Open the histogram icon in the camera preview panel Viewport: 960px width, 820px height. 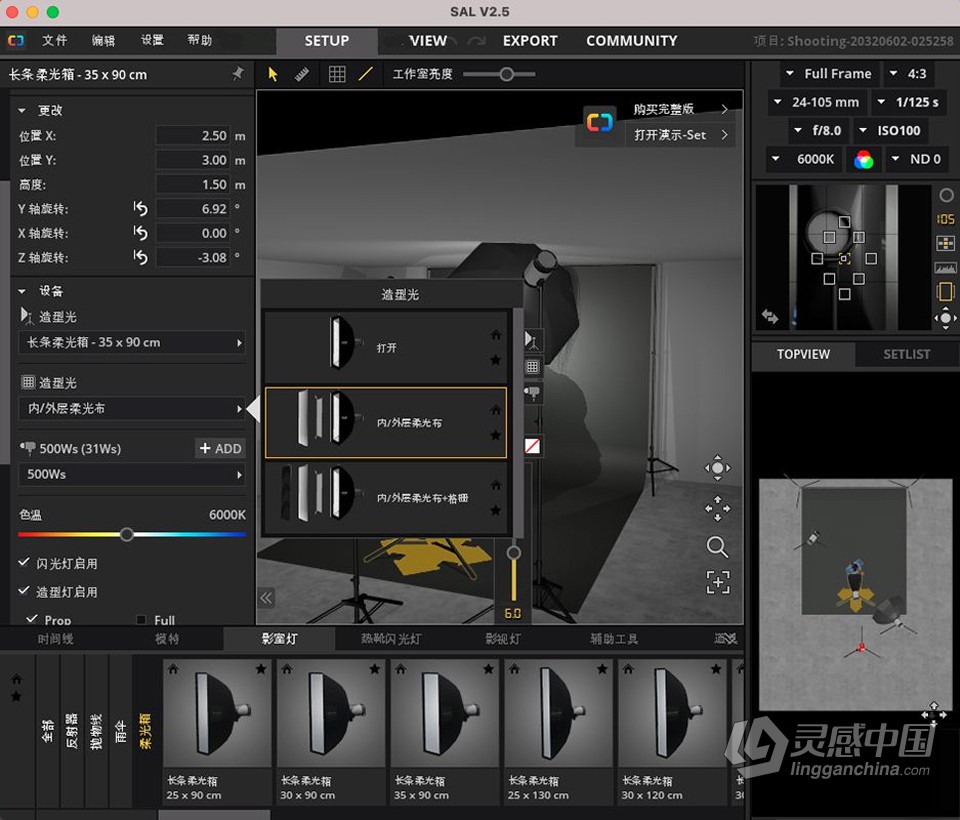point(946,268)
